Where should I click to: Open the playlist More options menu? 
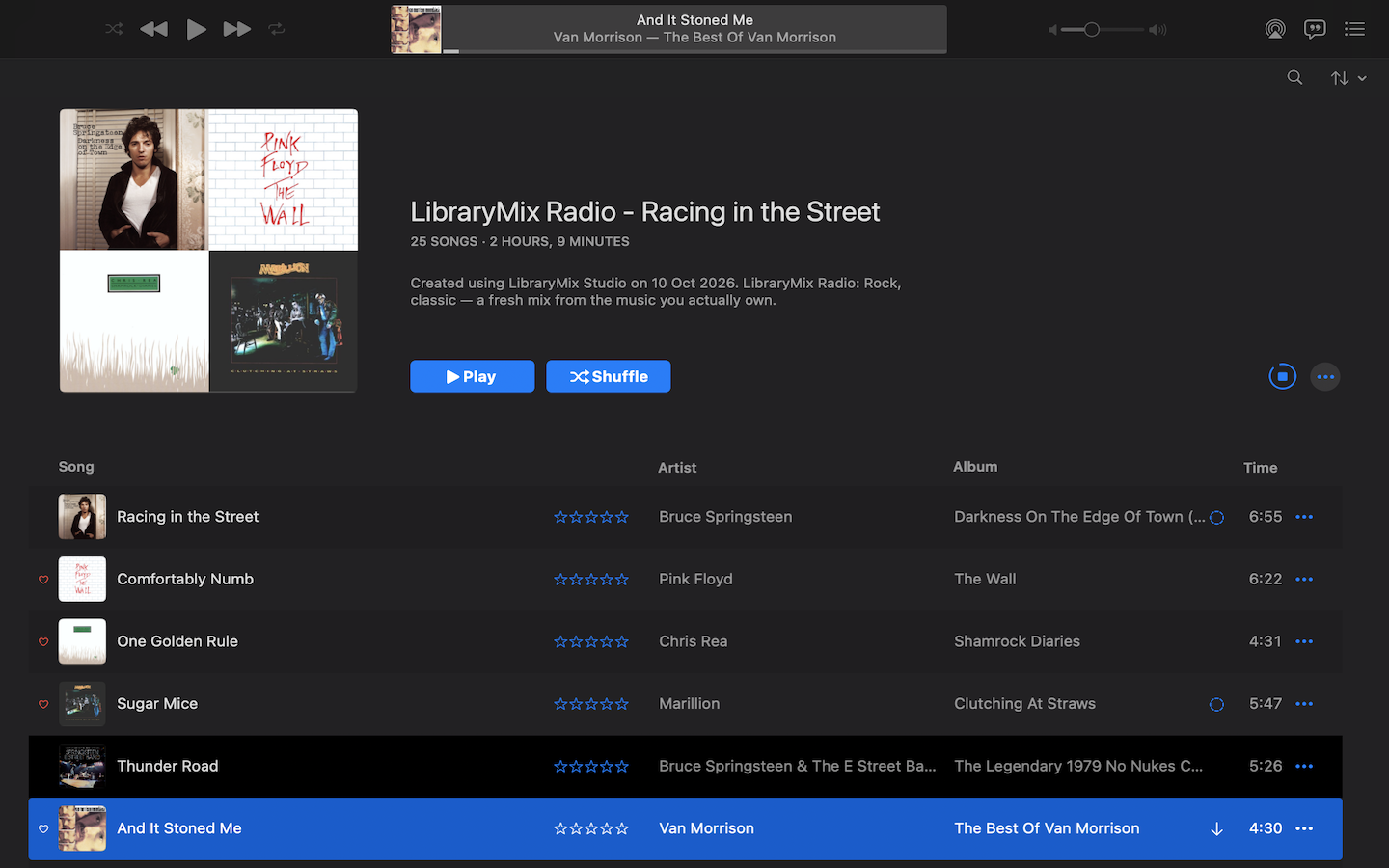click(x=1325, y=377)
